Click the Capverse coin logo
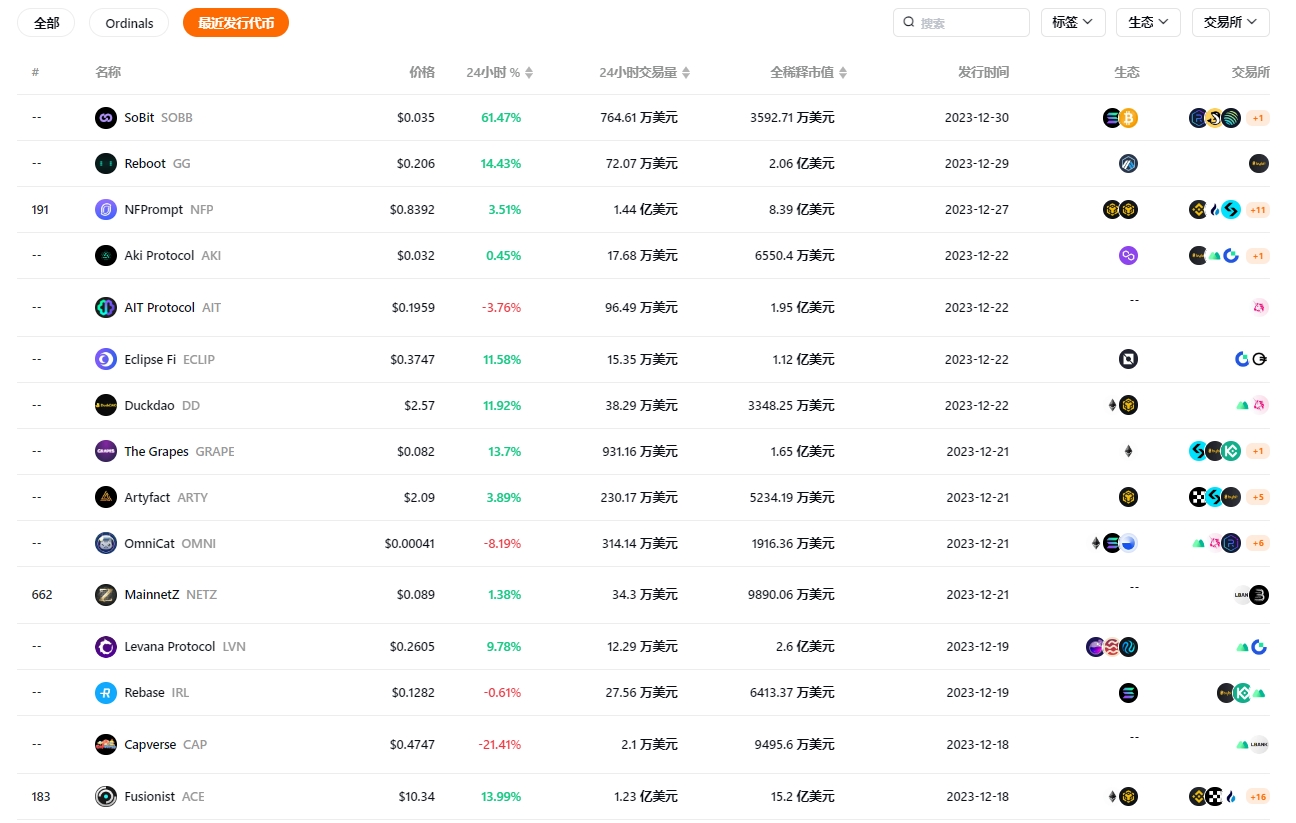 click(106, 745)
